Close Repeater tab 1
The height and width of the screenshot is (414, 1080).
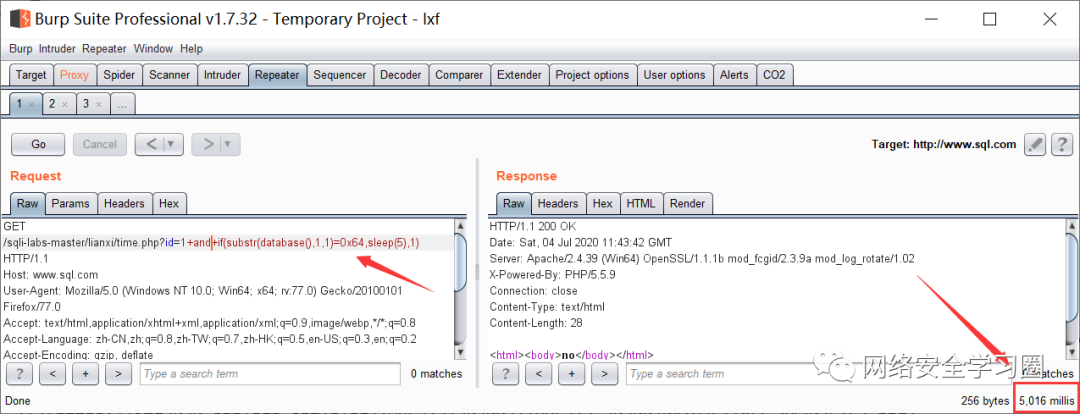[32, 105]
